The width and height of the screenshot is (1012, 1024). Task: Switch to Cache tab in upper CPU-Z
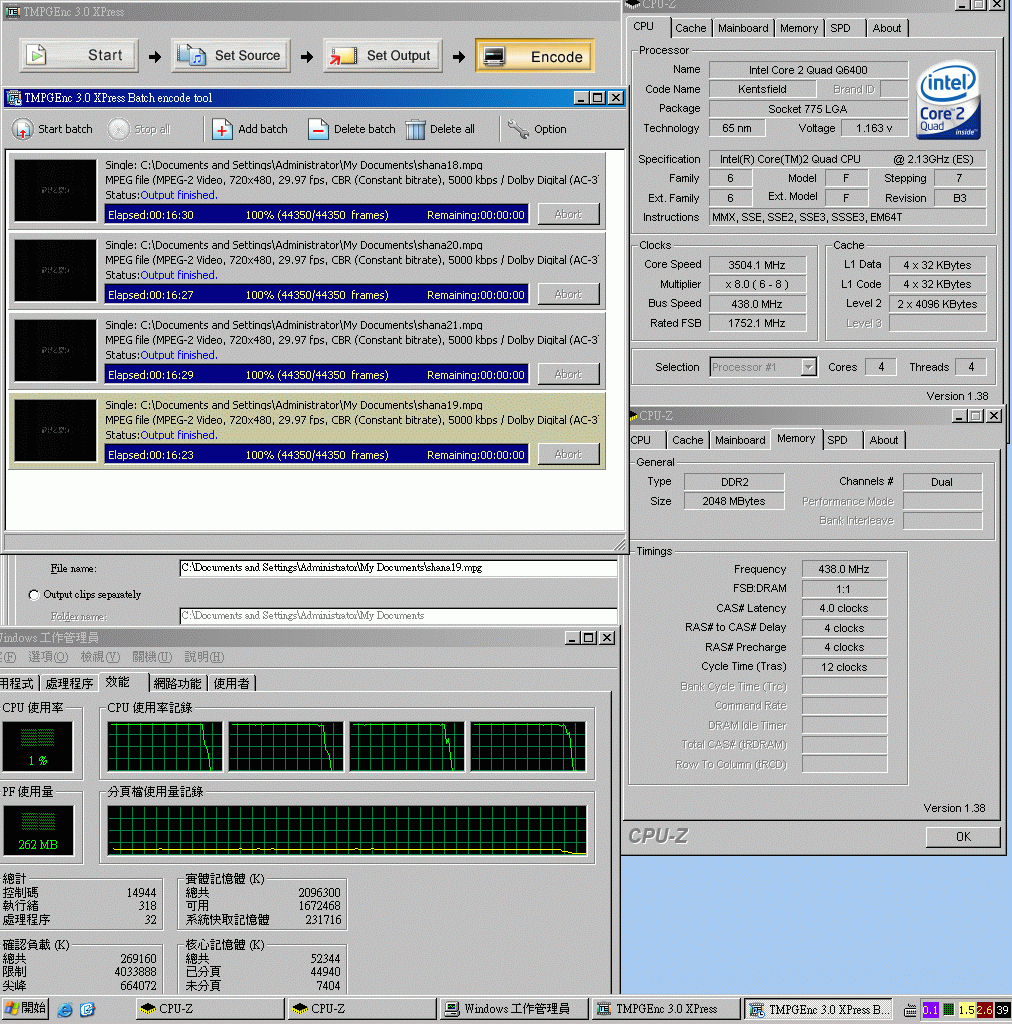pos(690,28)
